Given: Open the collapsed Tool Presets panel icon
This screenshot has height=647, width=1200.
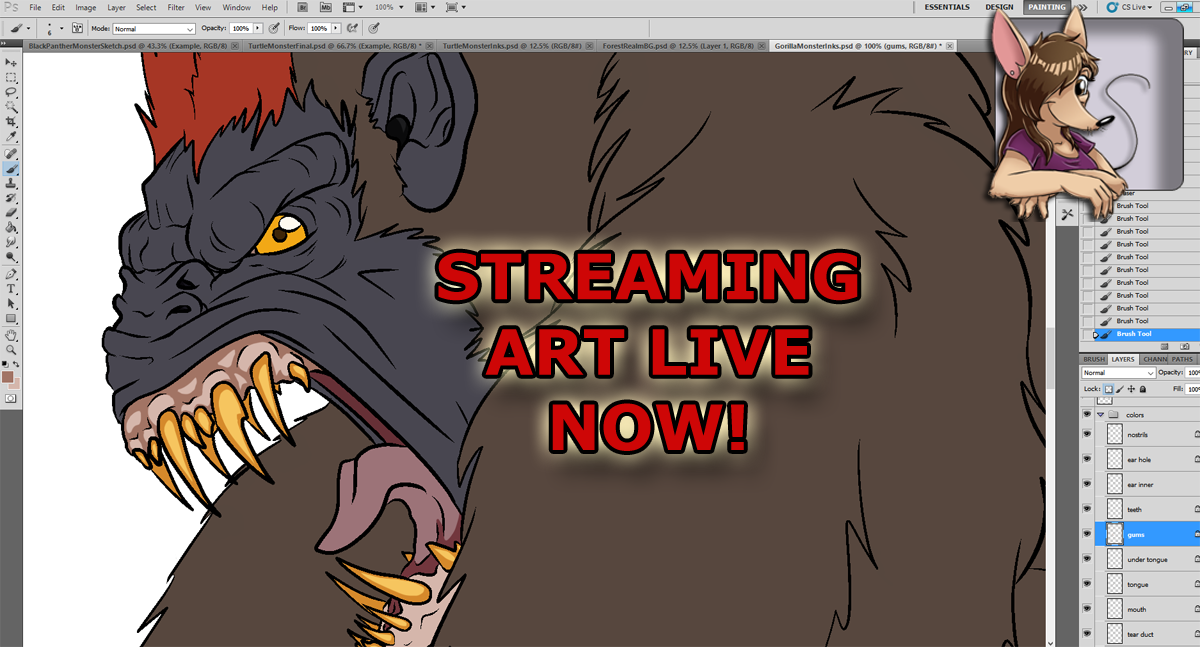Looking at the screenshot, I should point(1068,214).
